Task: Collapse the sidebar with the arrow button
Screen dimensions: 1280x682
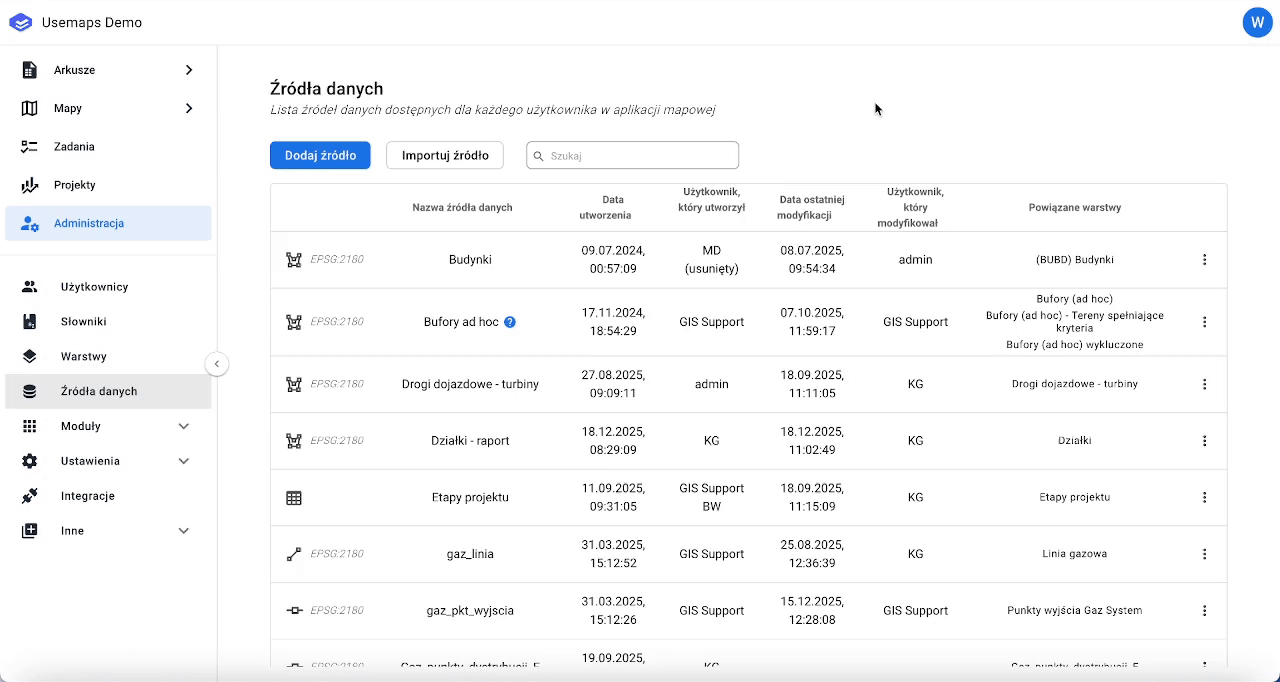Action: pos(217,365)
